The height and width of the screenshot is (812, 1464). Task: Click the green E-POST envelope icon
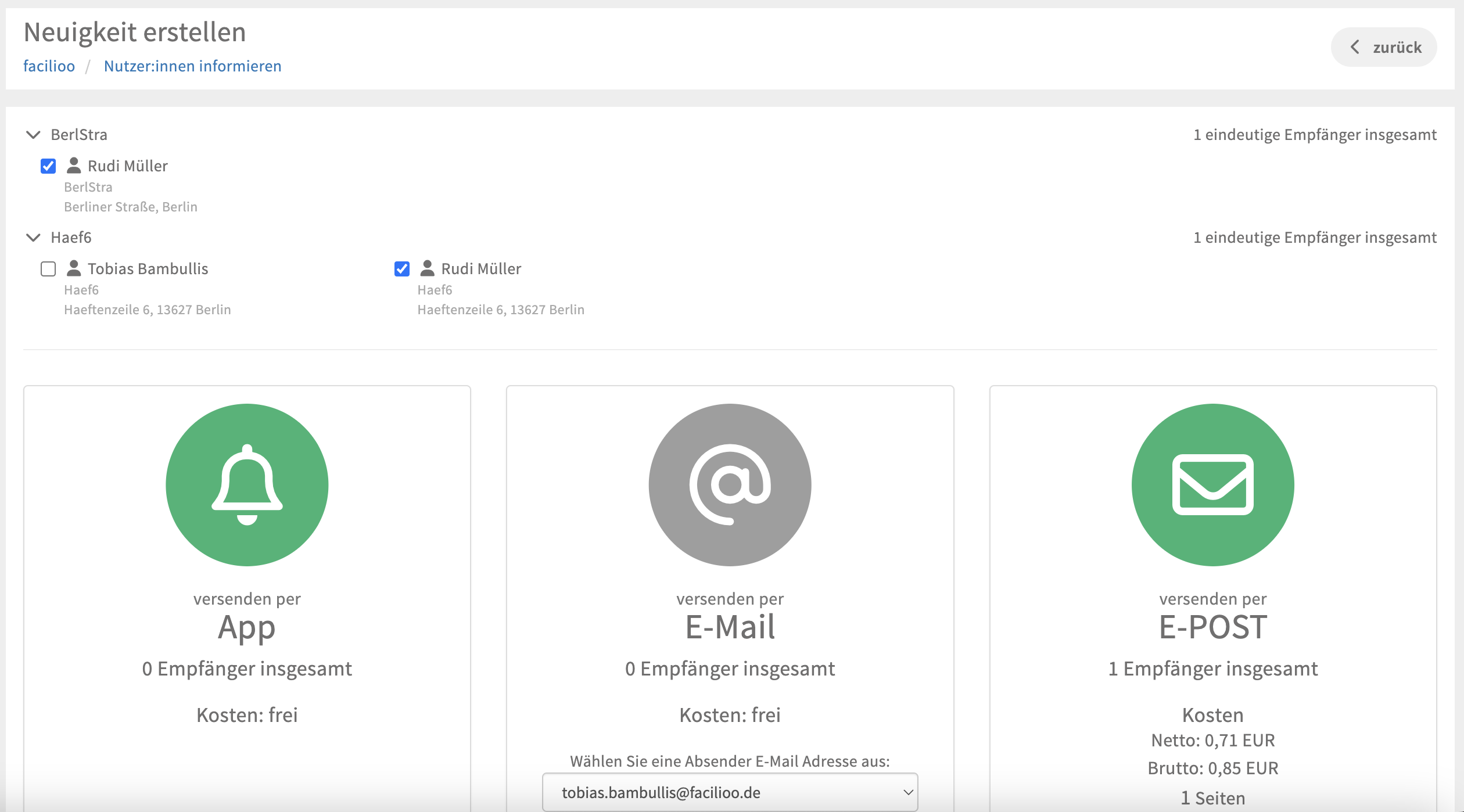pyautogui.click(x=1212, y=485)
